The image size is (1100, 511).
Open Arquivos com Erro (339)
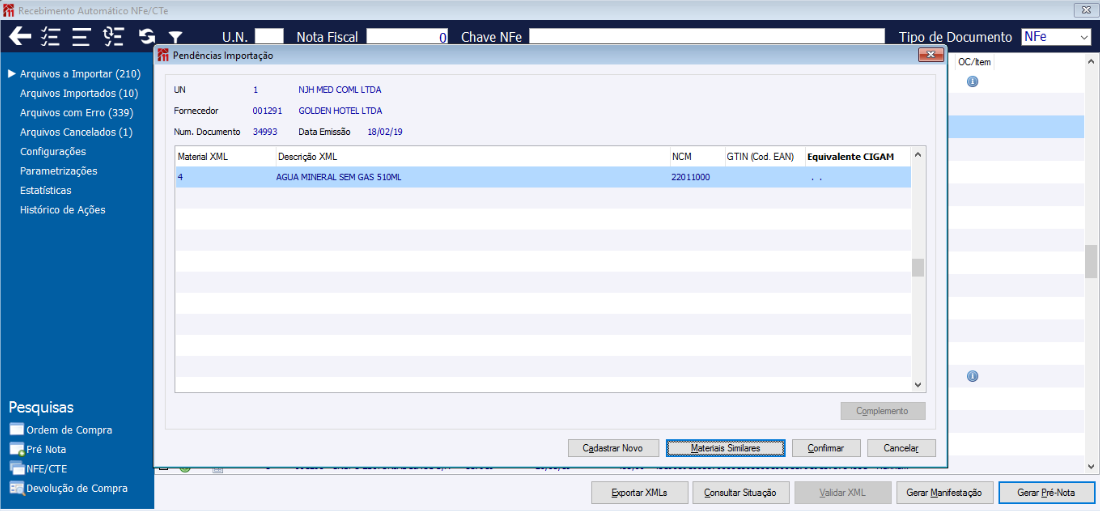coord(77,112)
